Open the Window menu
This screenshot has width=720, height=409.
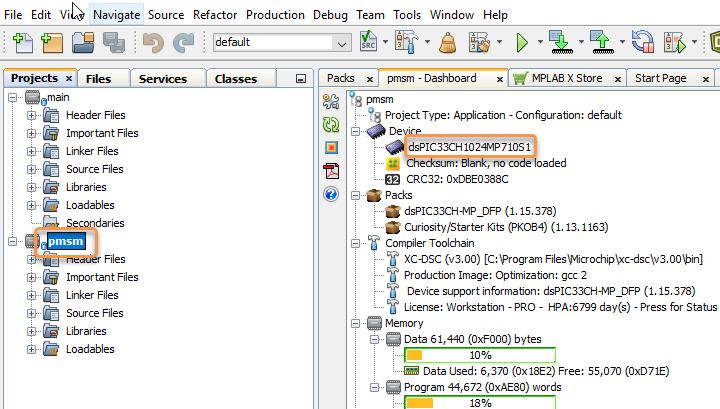click(x=452, y=15)
